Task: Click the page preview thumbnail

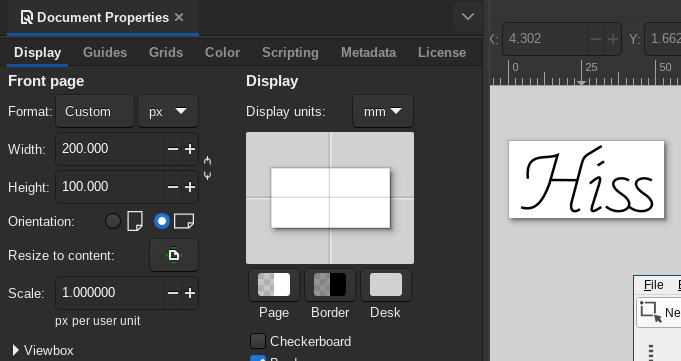Action: point(330,198)
